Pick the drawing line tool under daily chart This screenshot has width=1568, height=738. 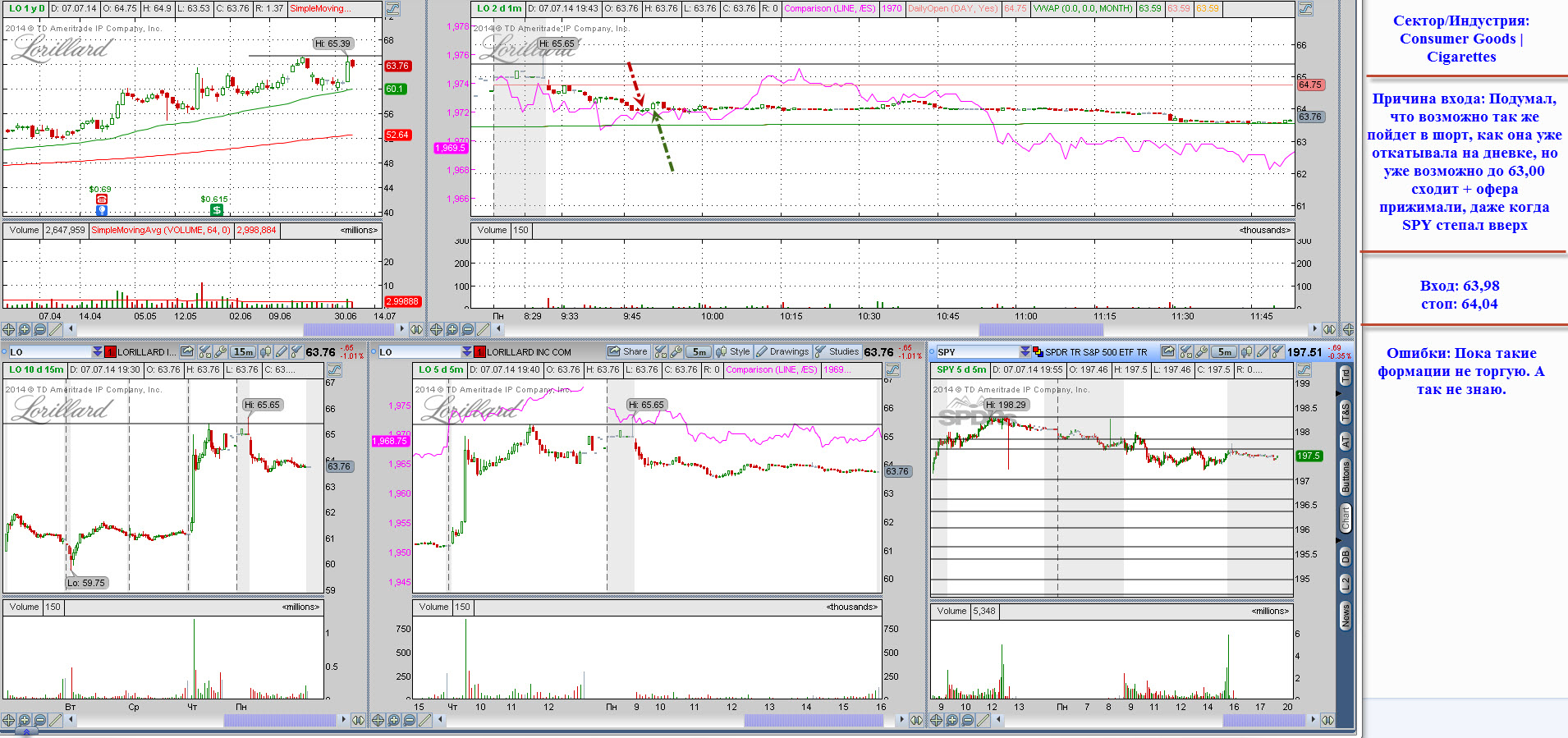click(x=55, y=329)
